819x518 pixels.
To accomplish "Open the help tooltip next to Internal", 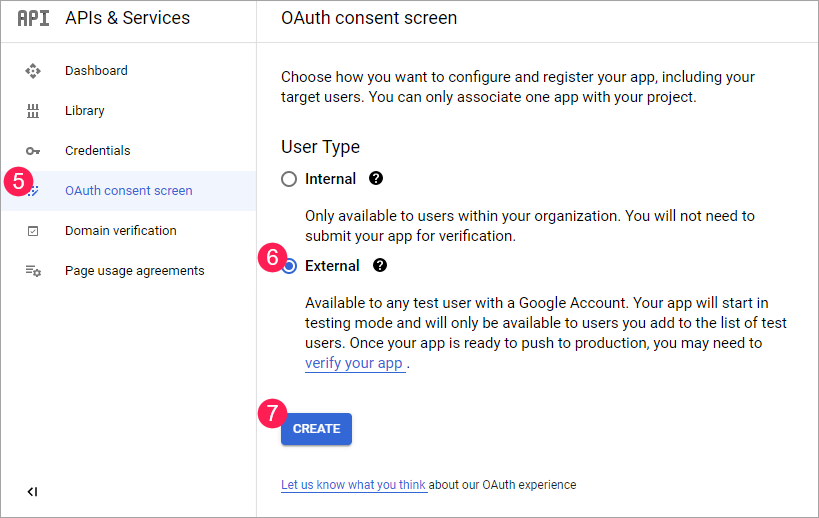I will click(x=376, y=179).
